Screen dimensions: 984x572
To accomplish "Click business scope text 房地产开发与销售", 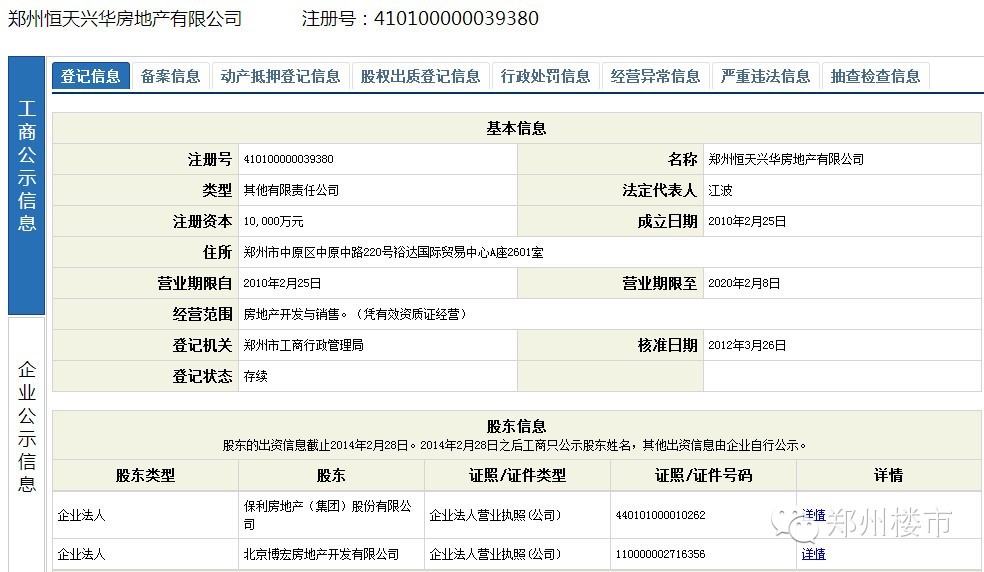I will tap(291, 314).
